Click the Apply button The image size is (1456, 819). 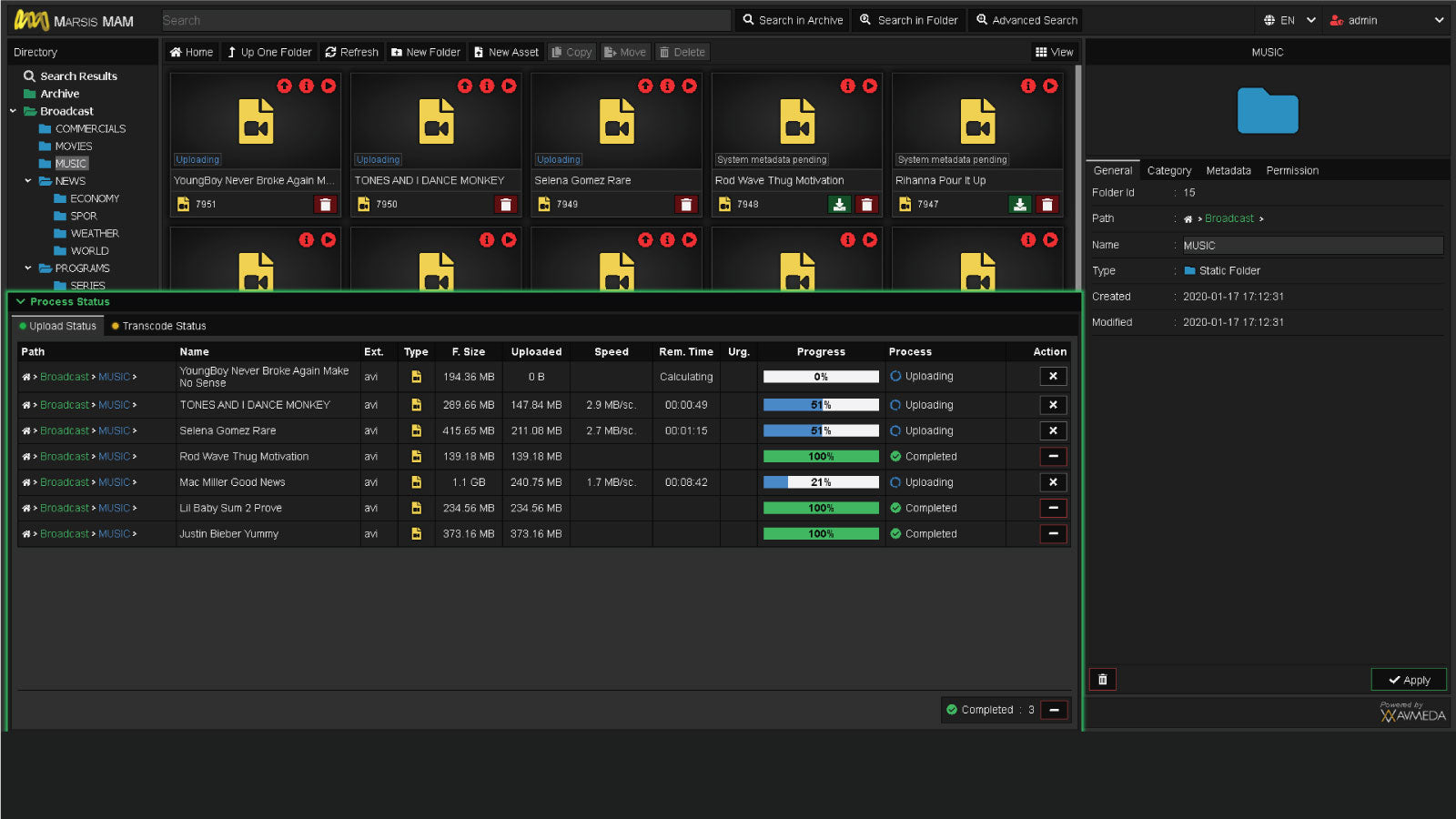click(x=1409, y=680)
